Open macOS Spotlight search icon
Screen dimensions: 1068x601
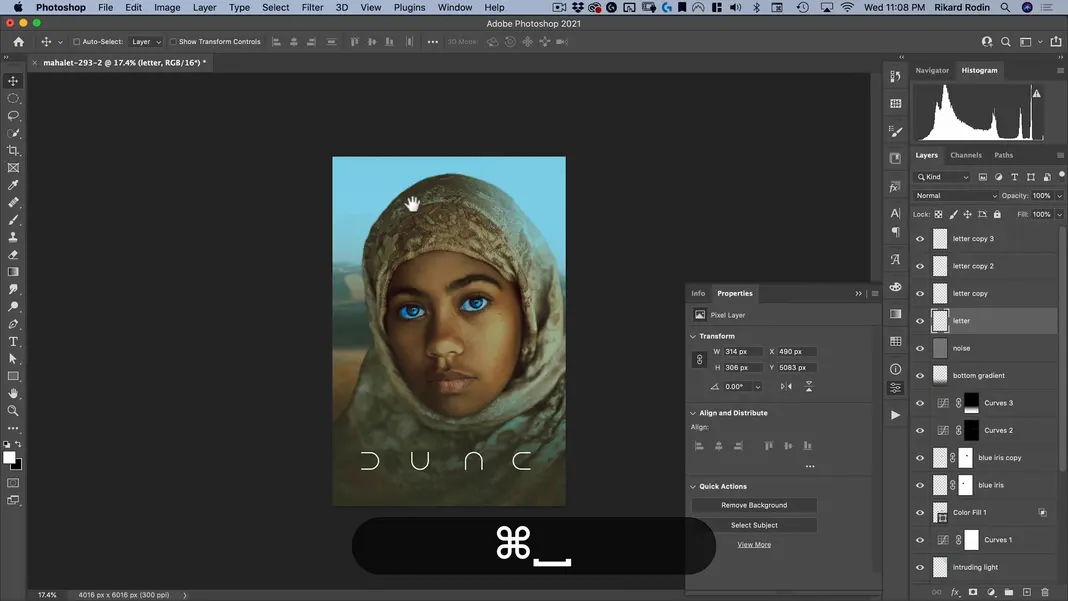coord(1005,7)
